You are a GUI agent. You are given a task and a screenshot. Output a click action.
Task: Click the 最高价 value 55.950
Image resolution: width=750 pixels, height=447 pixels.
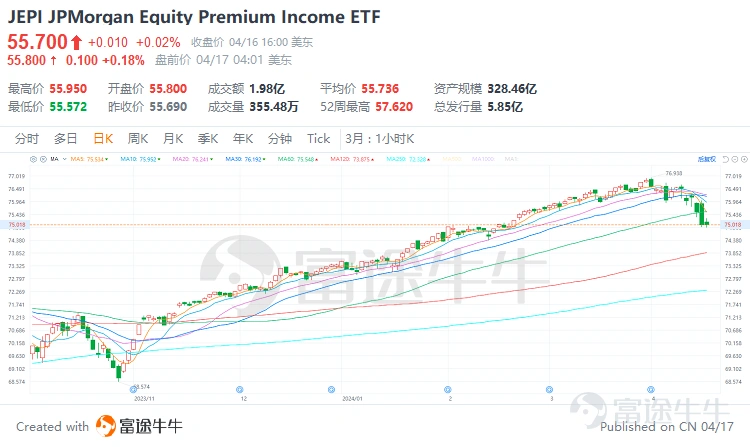point(68,89)
